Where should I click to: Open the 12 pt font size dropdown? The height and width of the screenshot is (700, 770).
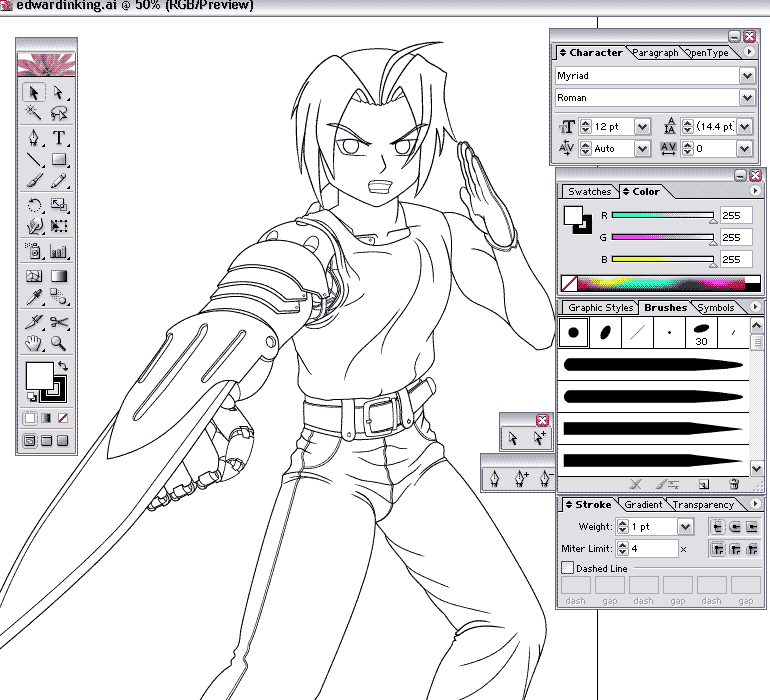(642, 127)
